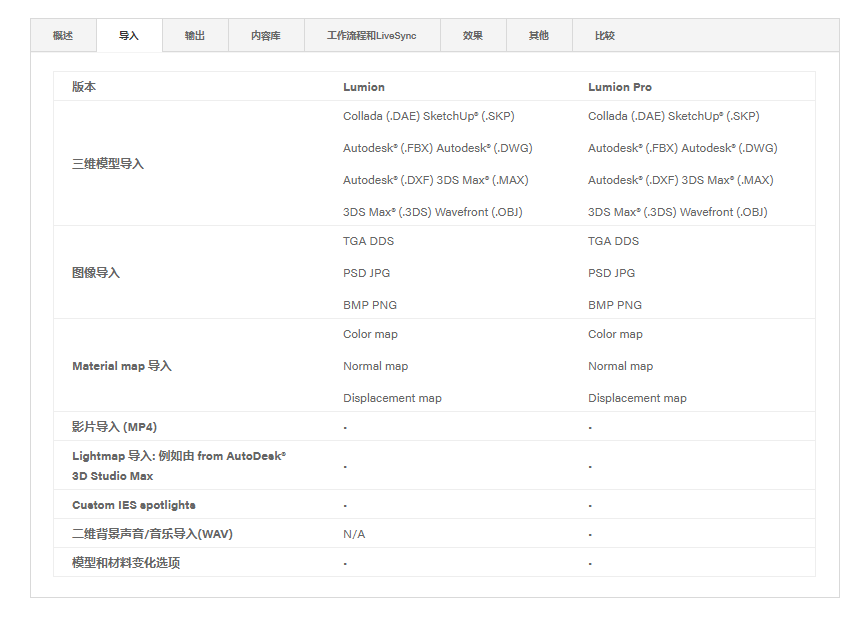Select the 比较 tab
The width and height of the screenshot is (867, 622).
tap(605, 36)
